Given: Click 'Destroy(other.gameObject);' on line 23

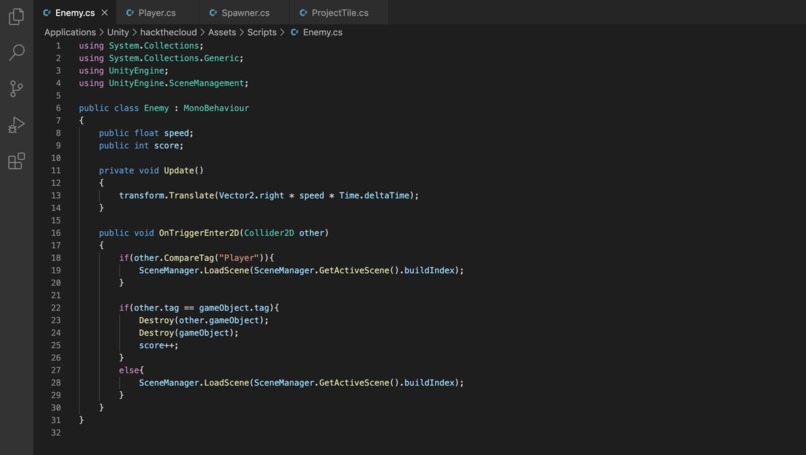Looking at the screenshot, I should coord(204,320).
